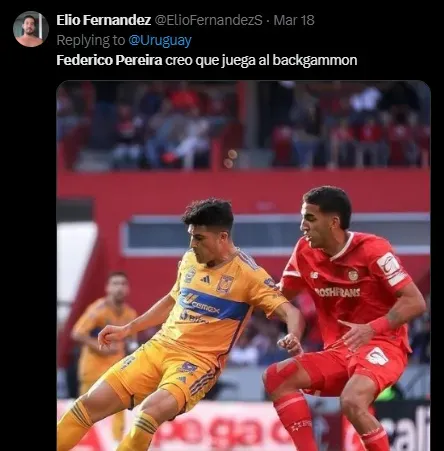Select the bold 'Federico Pereira' text
The width and height of the screenshot is (444, 451).
click(x=109, y=60)
